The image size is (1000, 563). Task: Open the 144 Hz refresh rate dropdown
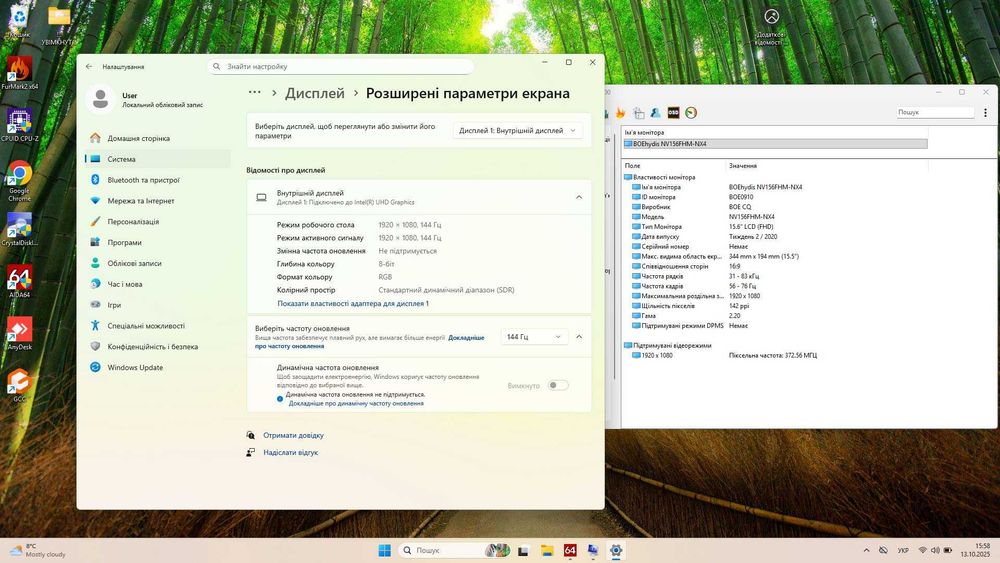533,337
